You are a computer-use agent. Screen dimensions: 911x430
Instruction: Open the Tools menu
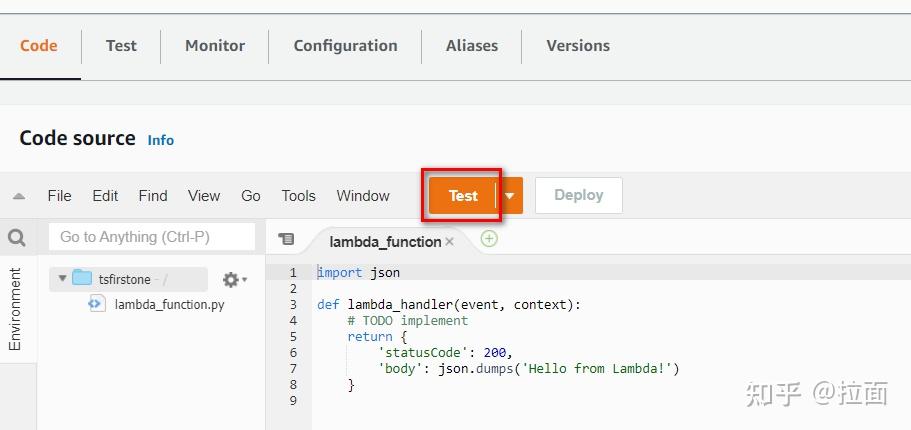(x=298, y=196)
